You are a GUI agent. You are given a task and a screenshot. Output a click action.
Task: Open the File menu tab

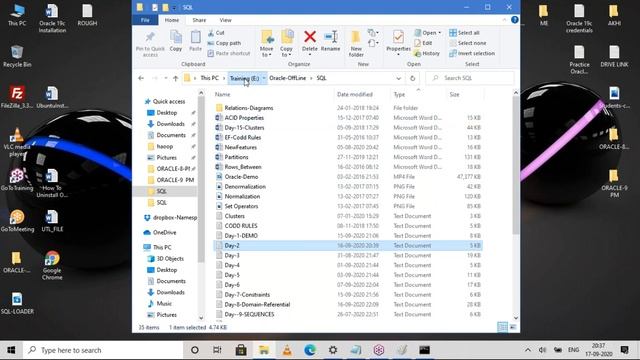point(145,20)
